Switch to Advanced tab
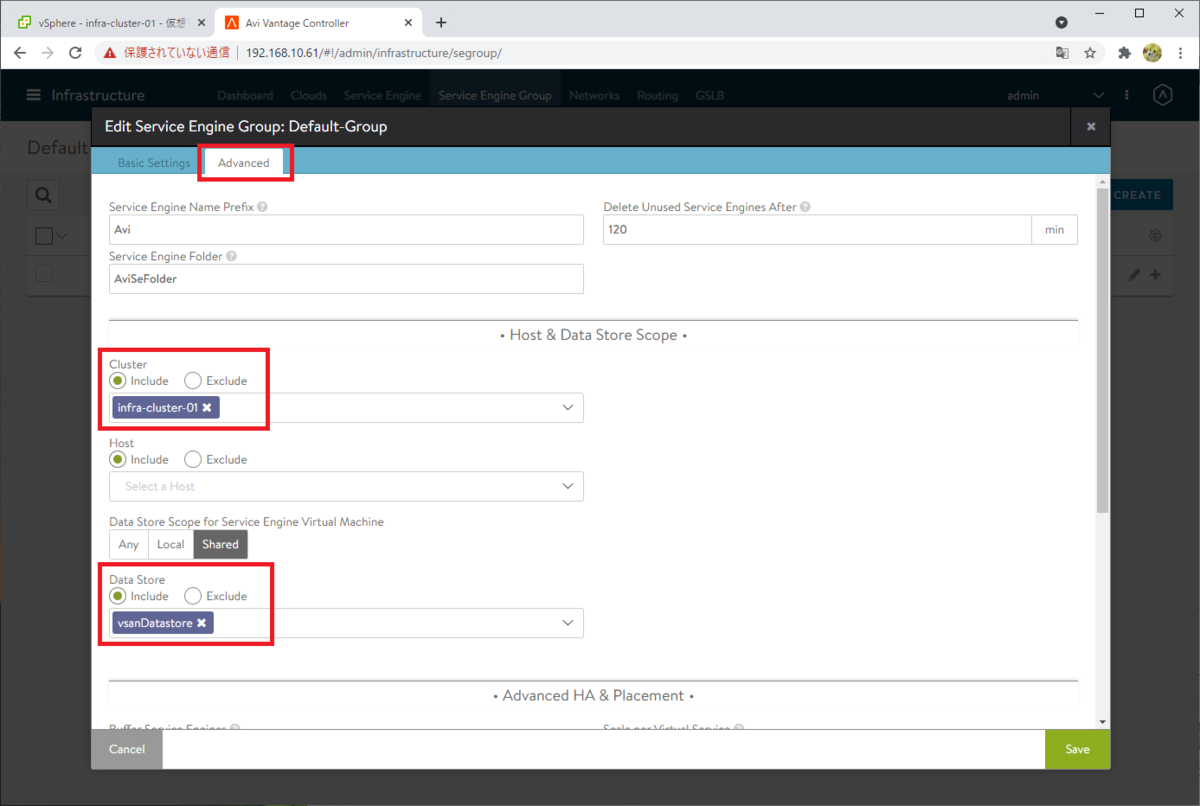 point(244,163)
